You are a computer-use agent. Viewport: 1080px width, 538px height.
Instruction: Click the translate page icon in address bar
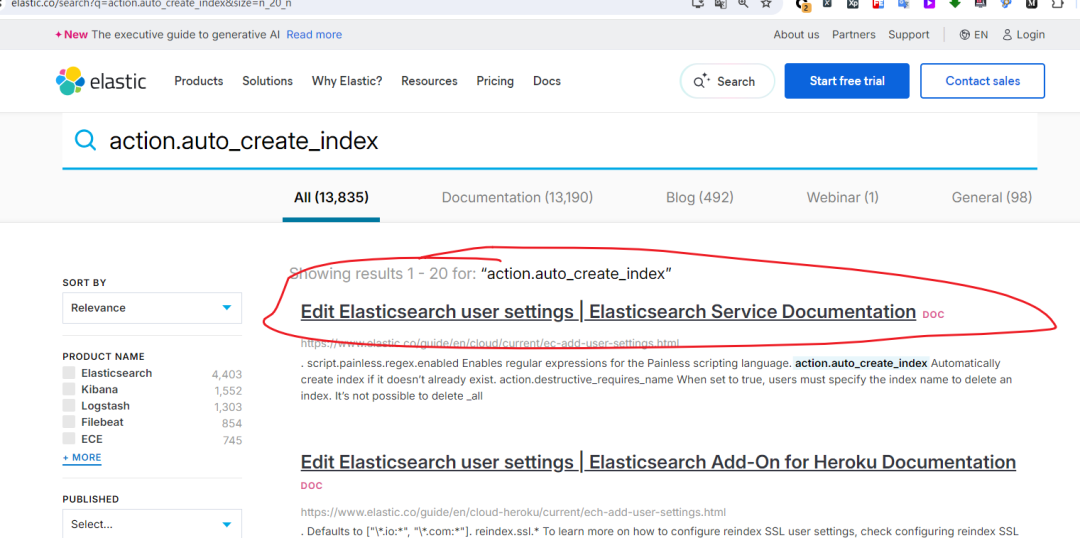[x=720, y=3]
